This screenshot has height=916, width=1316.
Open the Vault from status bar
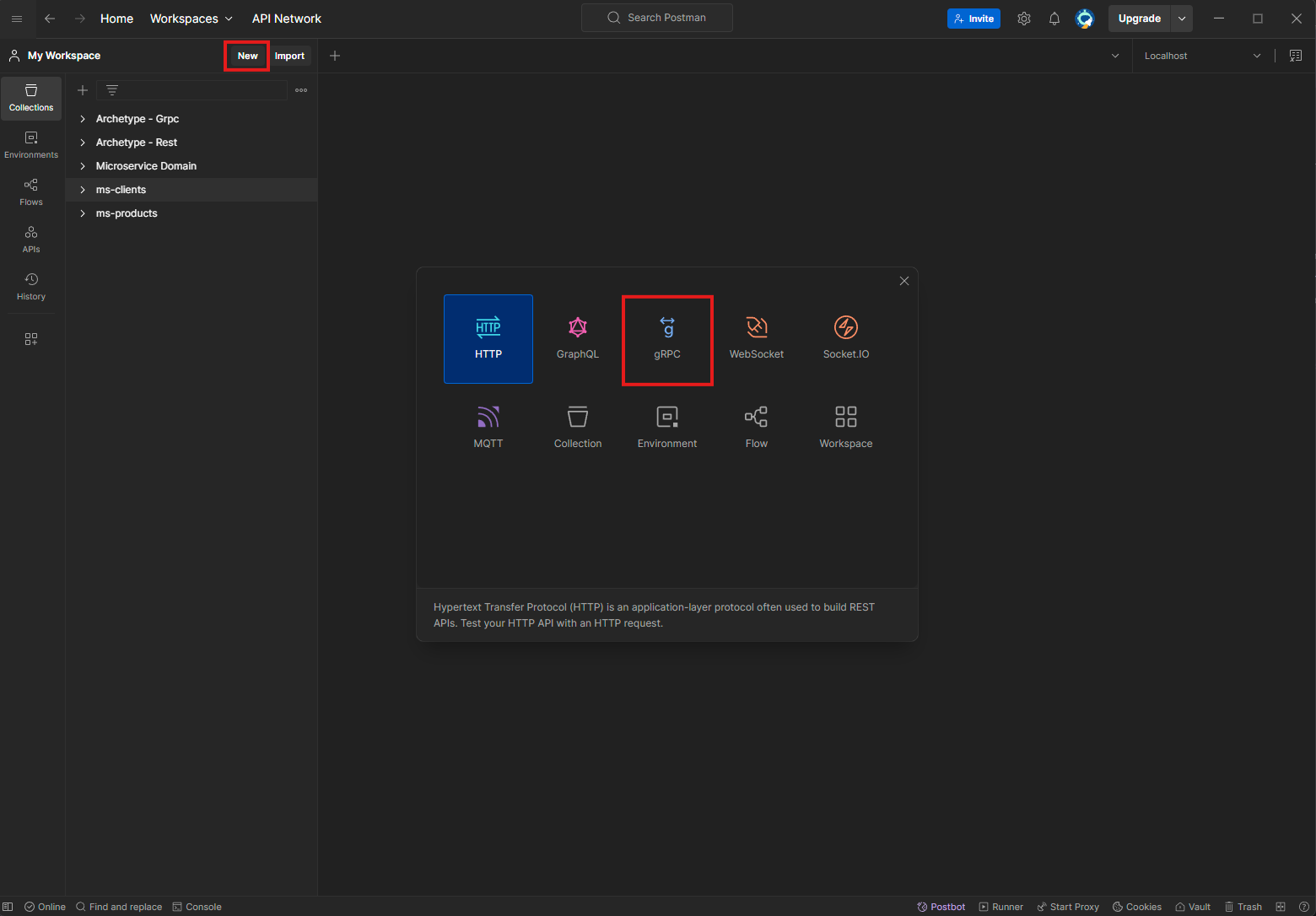coord(1193,907)
